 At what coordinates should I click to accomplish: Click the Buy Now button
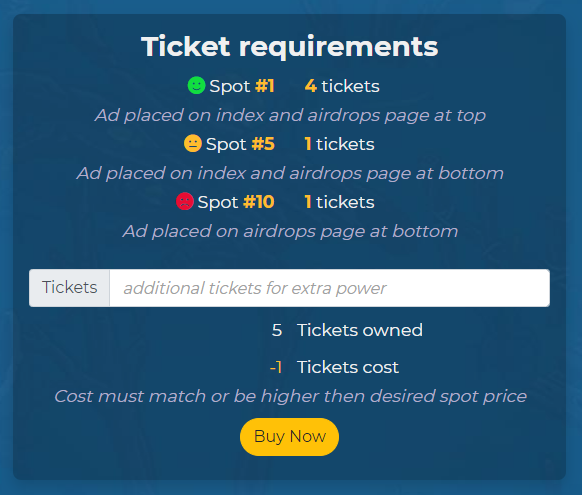[x=290, y=437]
